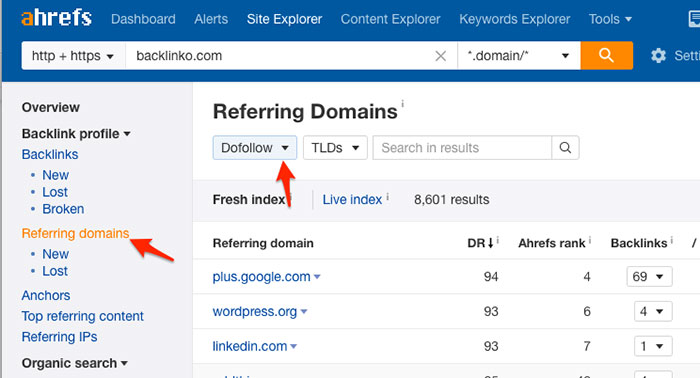
Task: Open linkedin.com referring domain link
Action: coord(250,346)
